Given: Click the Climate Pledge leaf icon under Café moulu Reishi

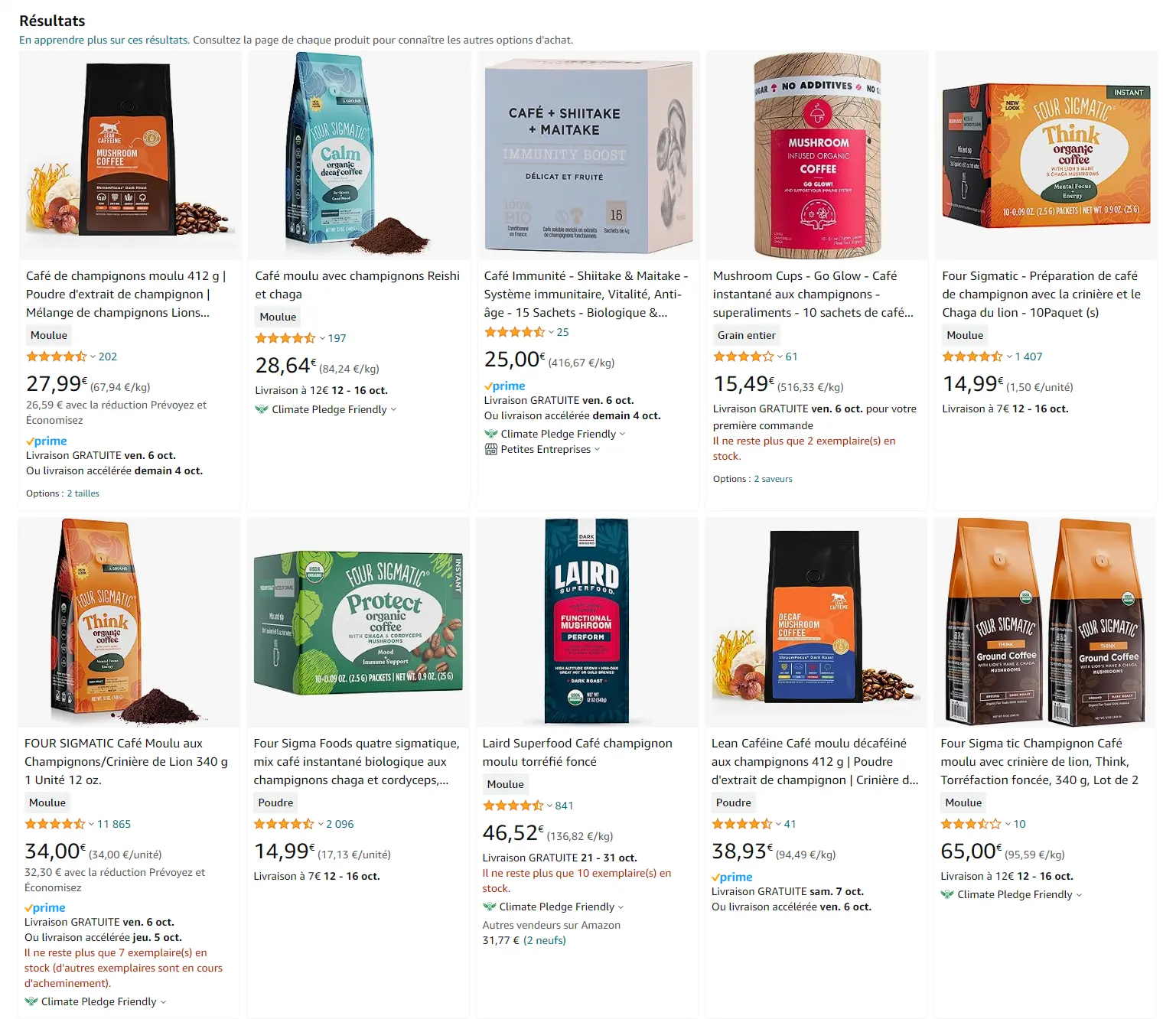Looking at the screenshot, I should pos(262,409).
